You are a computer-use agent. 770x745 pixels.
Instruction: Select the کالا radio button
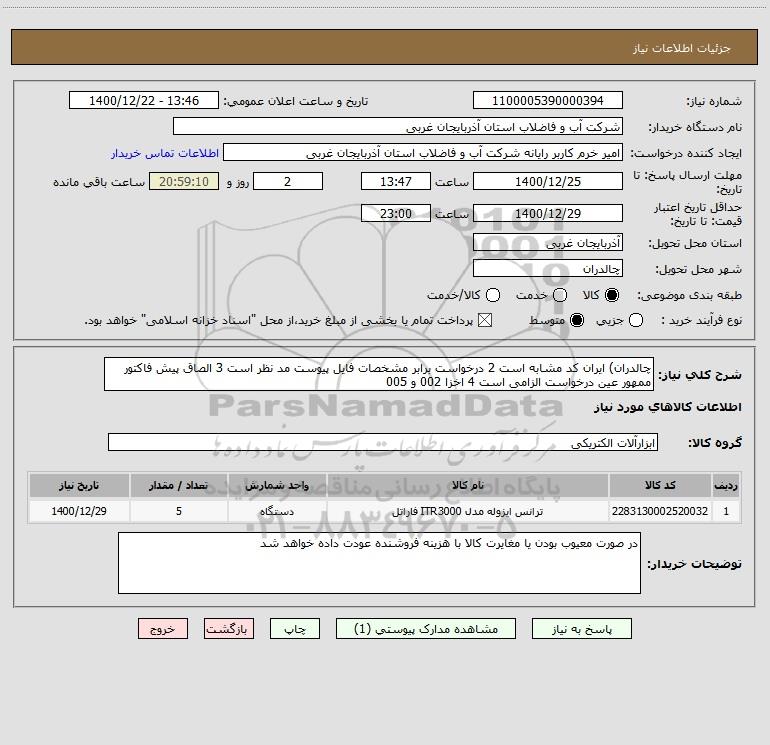pyautogui.click(x=612, y=295)
